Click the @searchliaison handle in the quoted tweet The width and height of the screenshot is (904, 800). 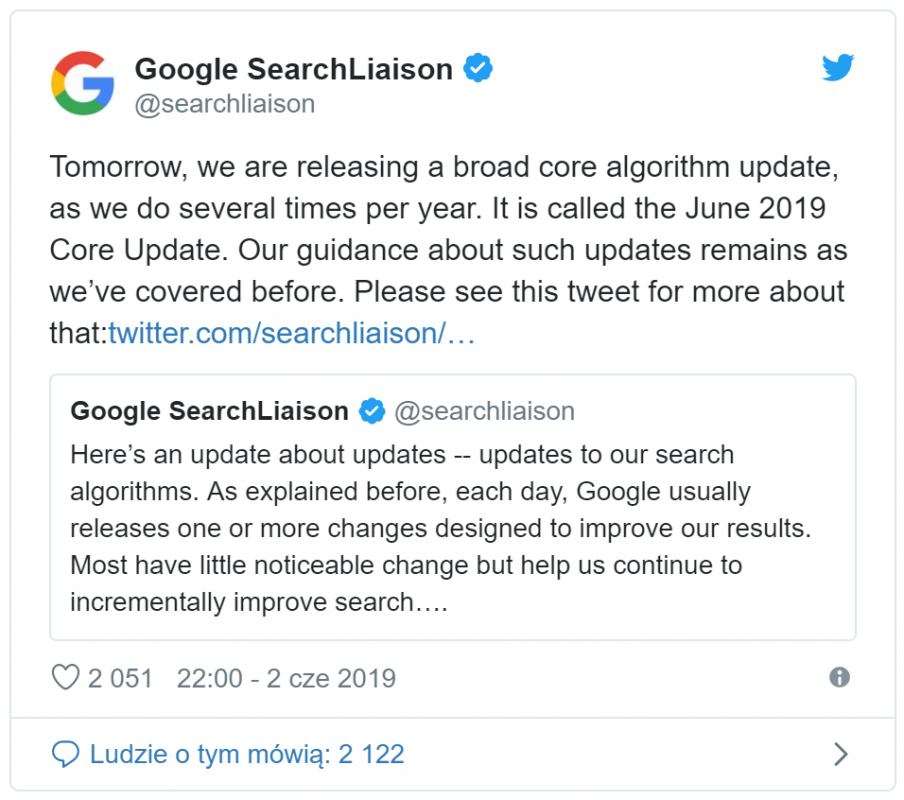click(484, 411)
